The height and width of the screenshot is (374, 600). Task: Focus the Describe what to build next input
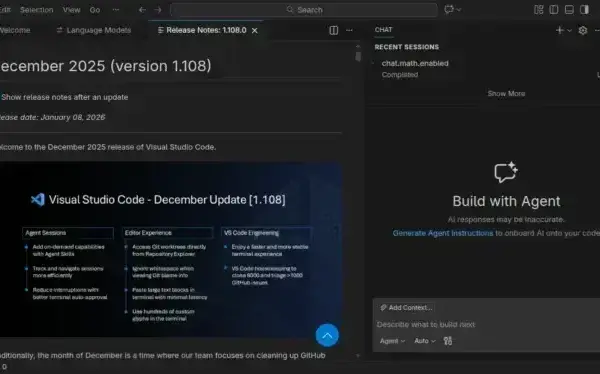(486, 325)
